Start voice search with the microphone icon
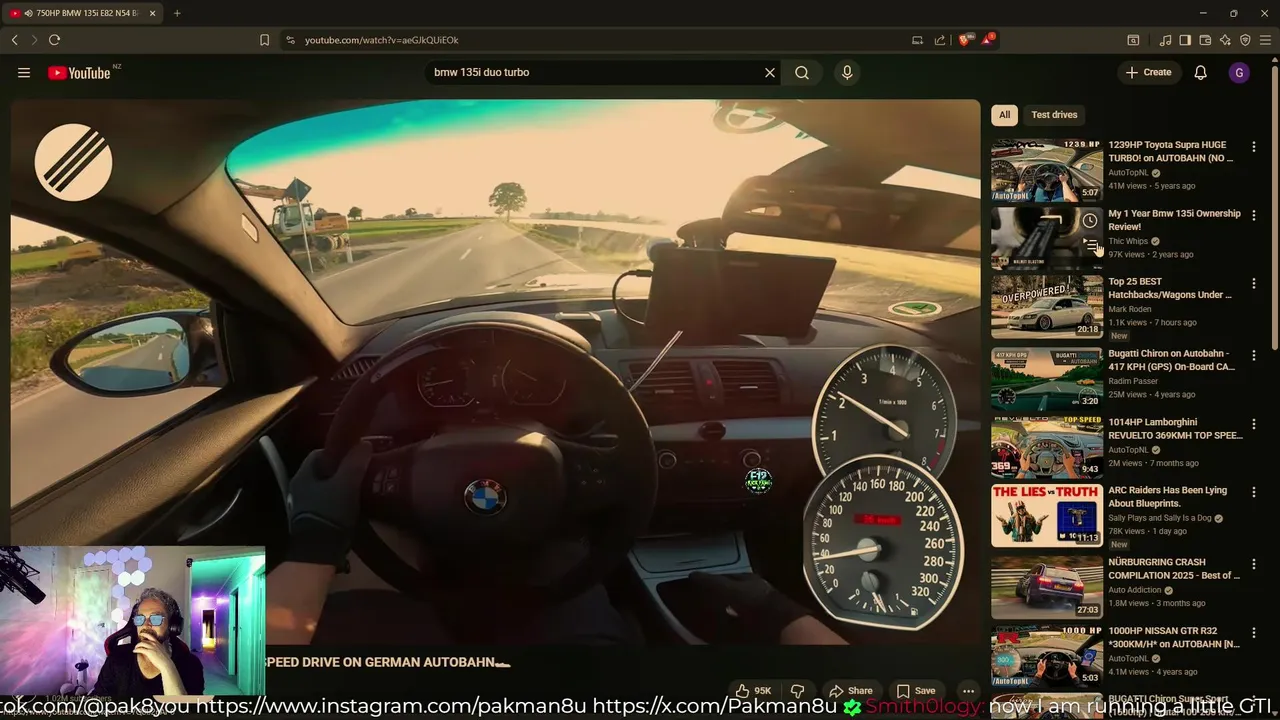This screenshot has height=720, width=1280. pyautogui.click(x=847, y=72)
